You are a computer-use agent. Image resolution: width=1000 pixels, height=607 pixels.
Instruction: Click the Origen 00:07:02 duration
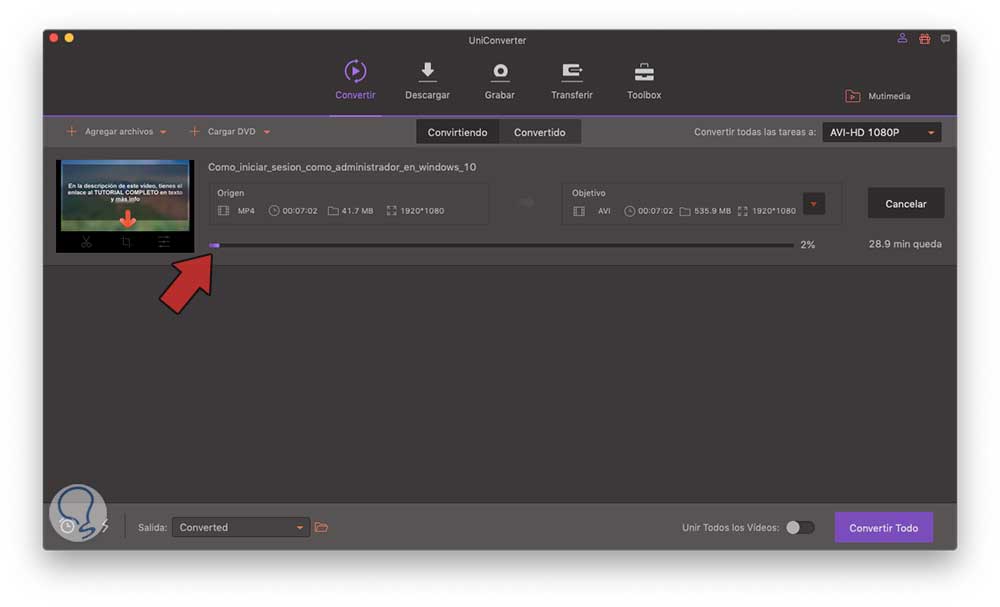(x=300, y=210)
